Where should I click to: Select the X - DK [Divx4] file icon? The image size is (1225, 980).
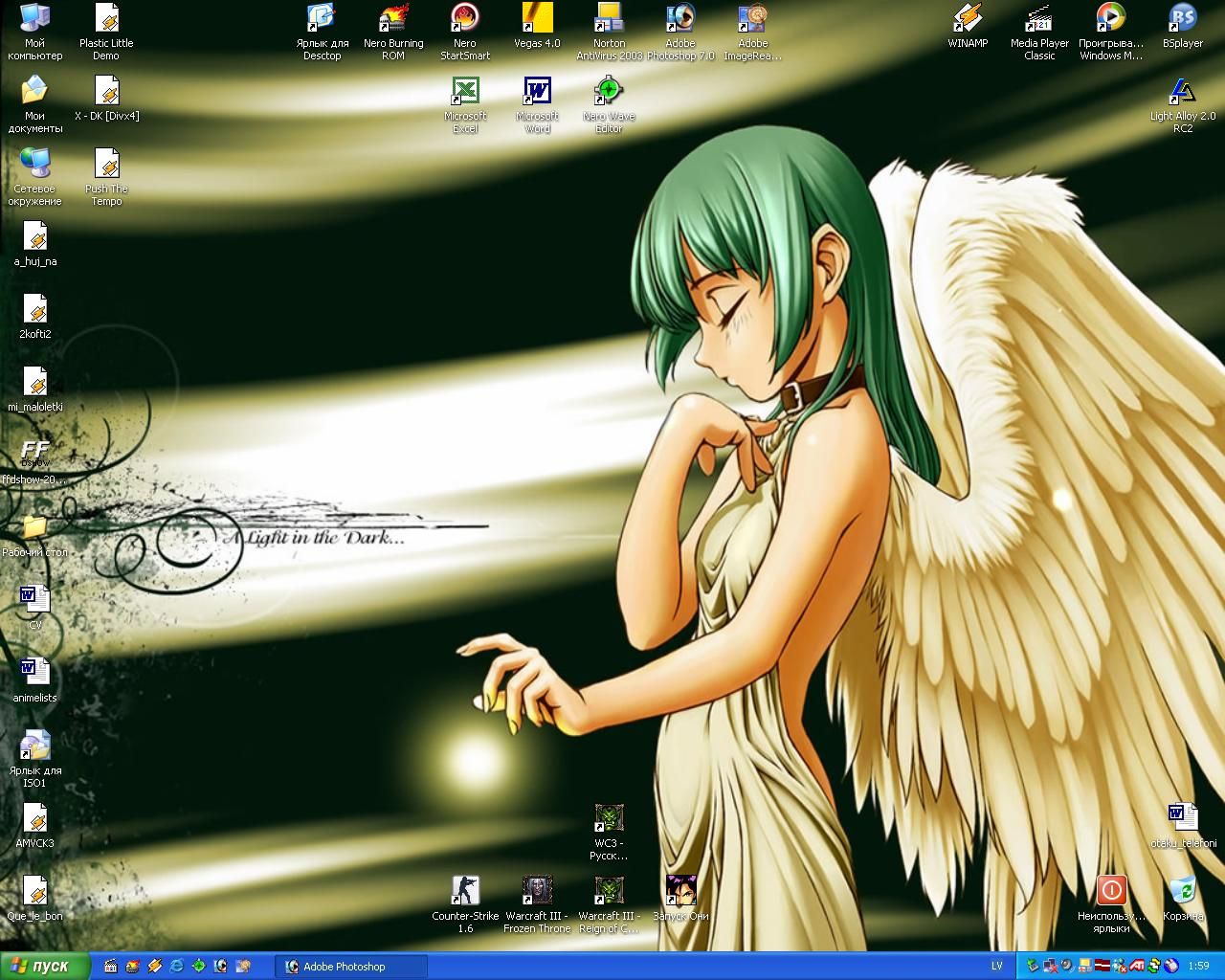(x=106, y=100)
